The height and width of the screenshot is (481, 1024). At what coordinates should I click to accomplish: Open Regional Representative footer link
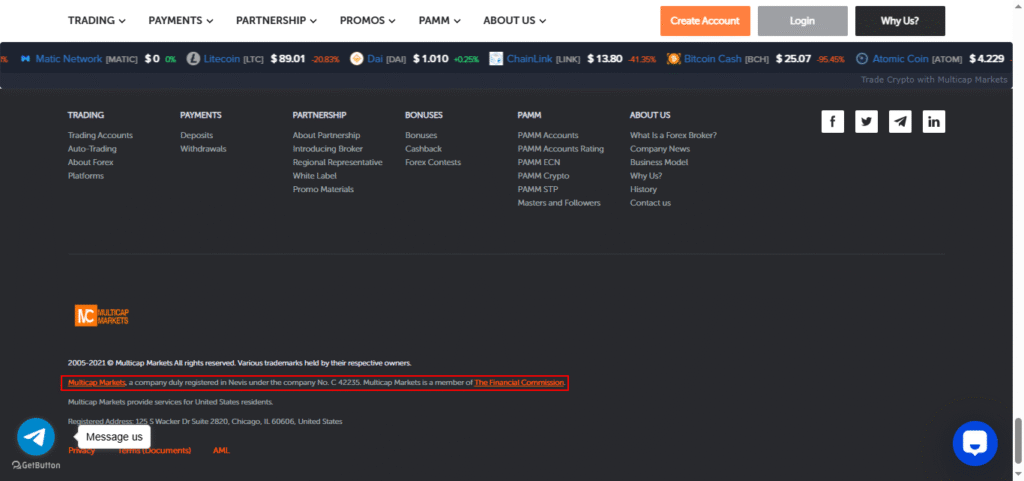coord(338,163)
